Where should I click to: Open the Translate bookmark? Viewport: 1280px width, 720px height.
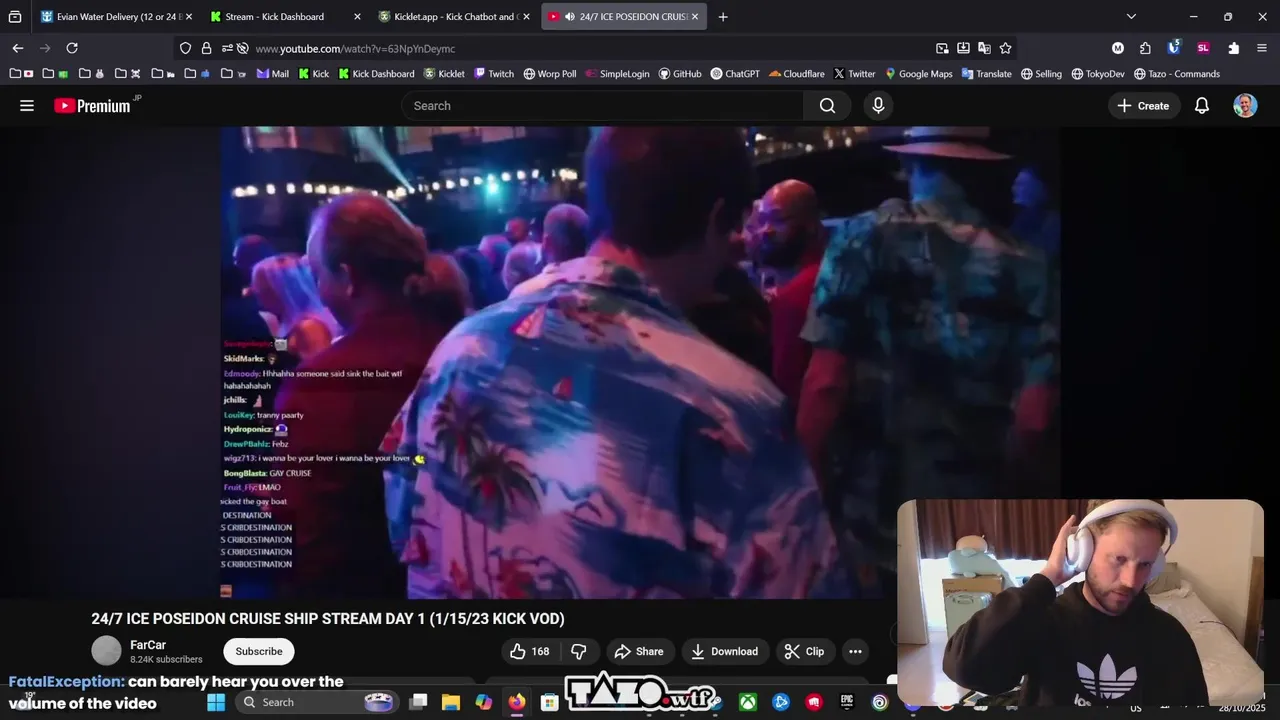pyautogui.click(x=986, y=74)
